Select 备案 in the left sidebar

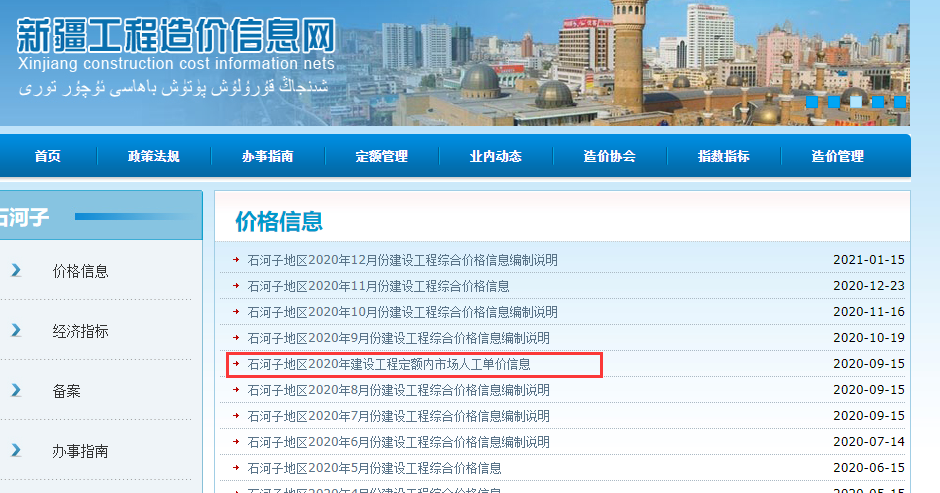(x=66, y=391)
